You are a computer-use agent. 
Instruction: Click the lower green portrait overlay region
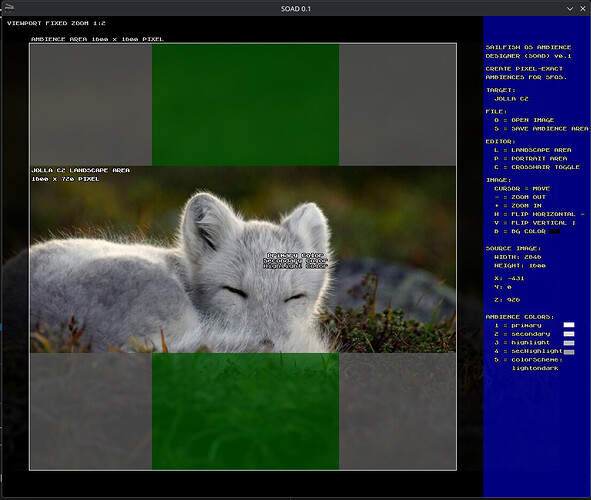[245, 411]
